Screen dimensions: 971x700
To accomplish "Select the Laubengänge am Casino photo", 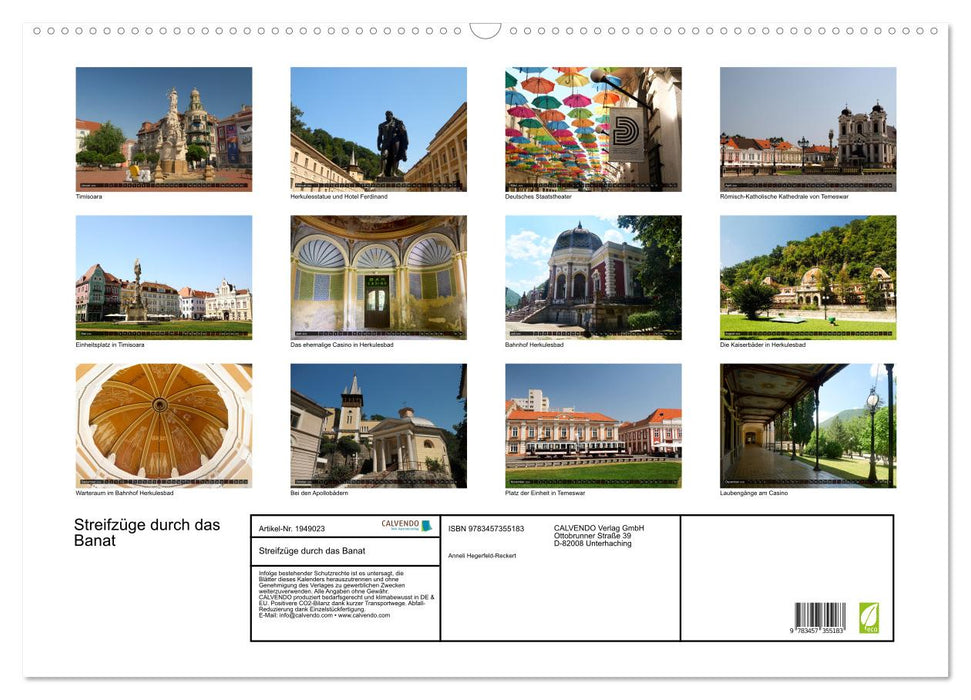I will (x=808, y=426).
